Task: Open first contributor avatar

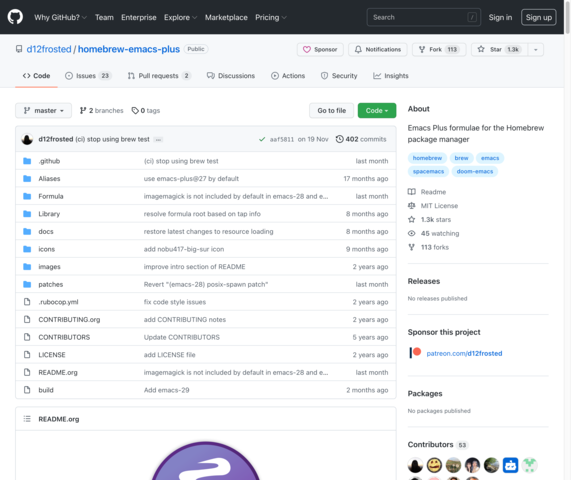Action: [415, 465]
